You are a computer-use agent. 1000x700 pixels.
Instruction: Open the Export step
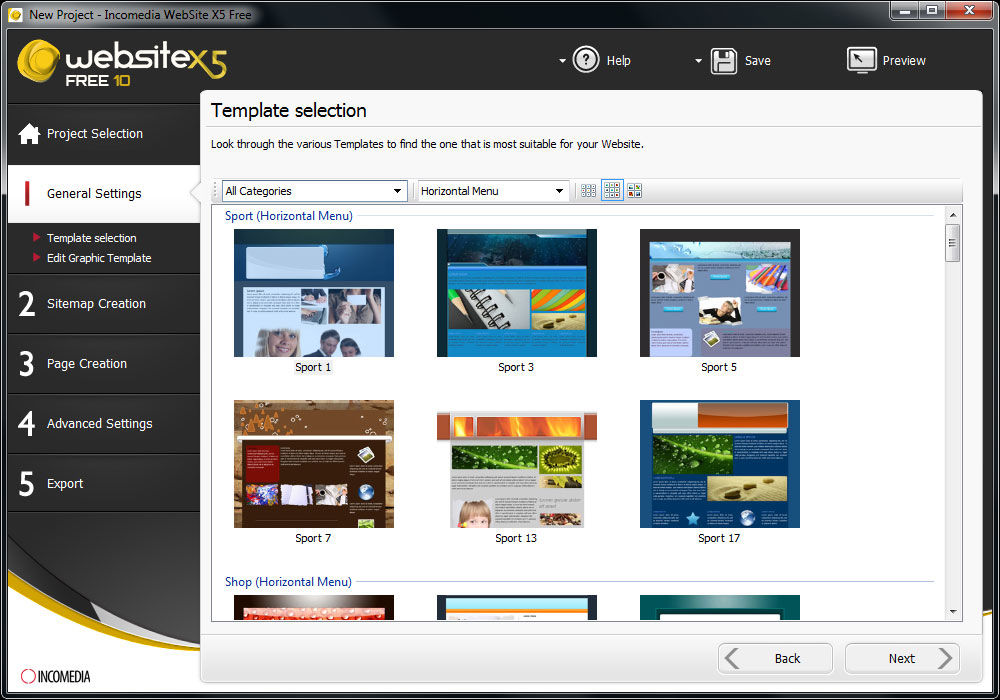65,484
